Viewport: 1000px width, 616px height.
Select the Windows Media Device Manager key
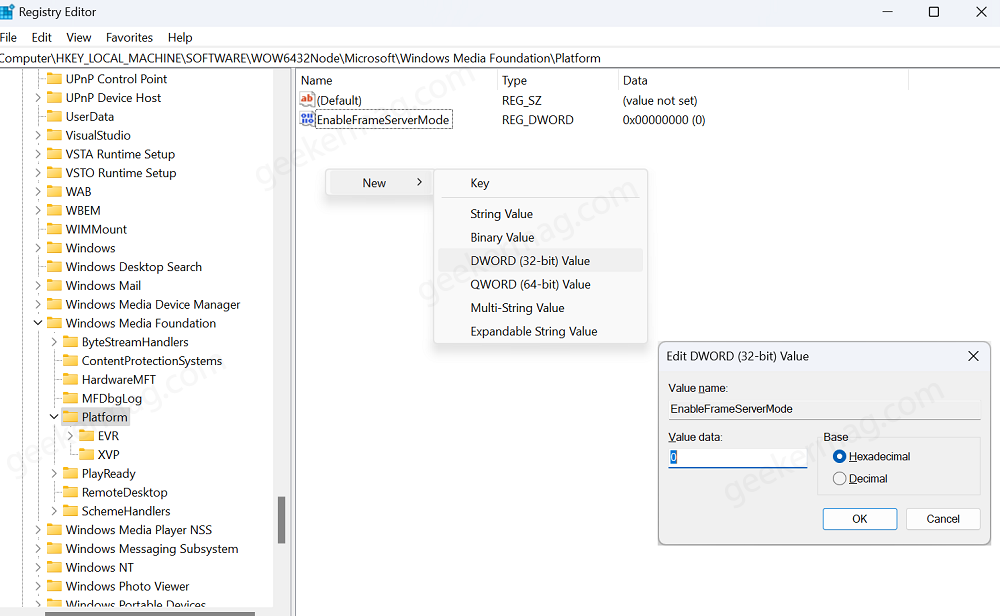coord(153,304)
